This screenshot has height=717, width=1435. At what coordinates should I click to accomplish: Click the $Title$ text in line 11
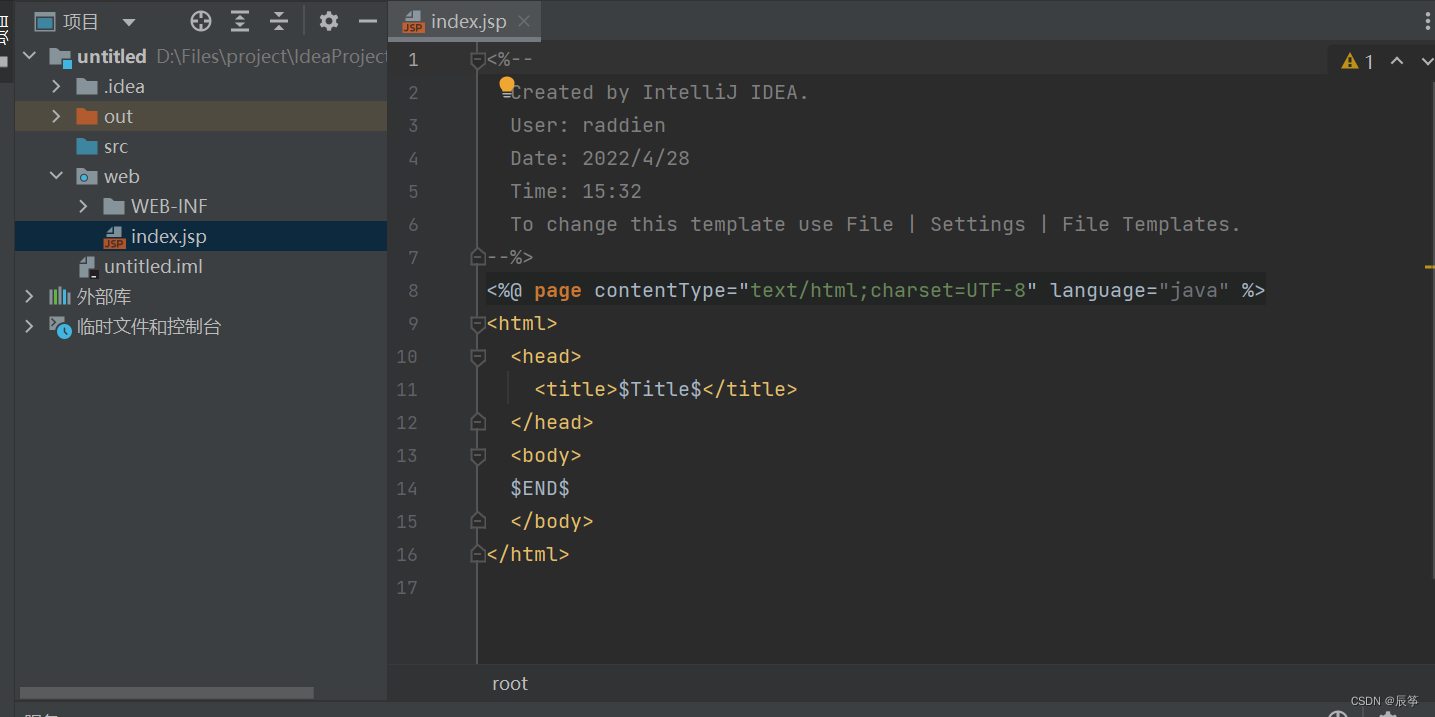(660, 389)
